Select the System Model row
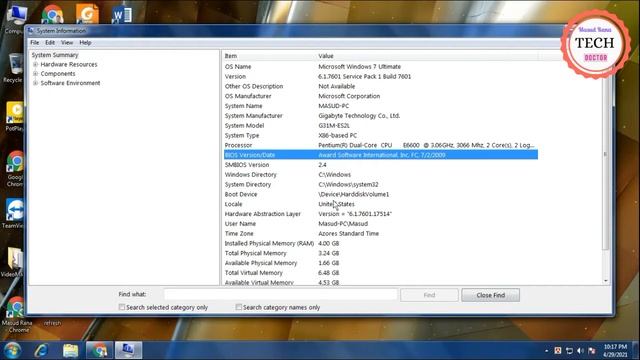640x360 pixels. pyautogui.click(x=381, y=125)
